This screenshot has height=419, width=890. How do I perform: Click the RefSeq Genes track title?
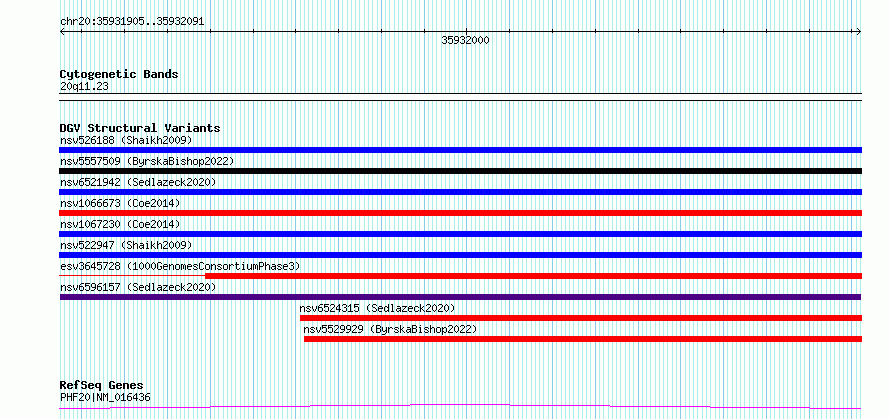pos(101,386)
